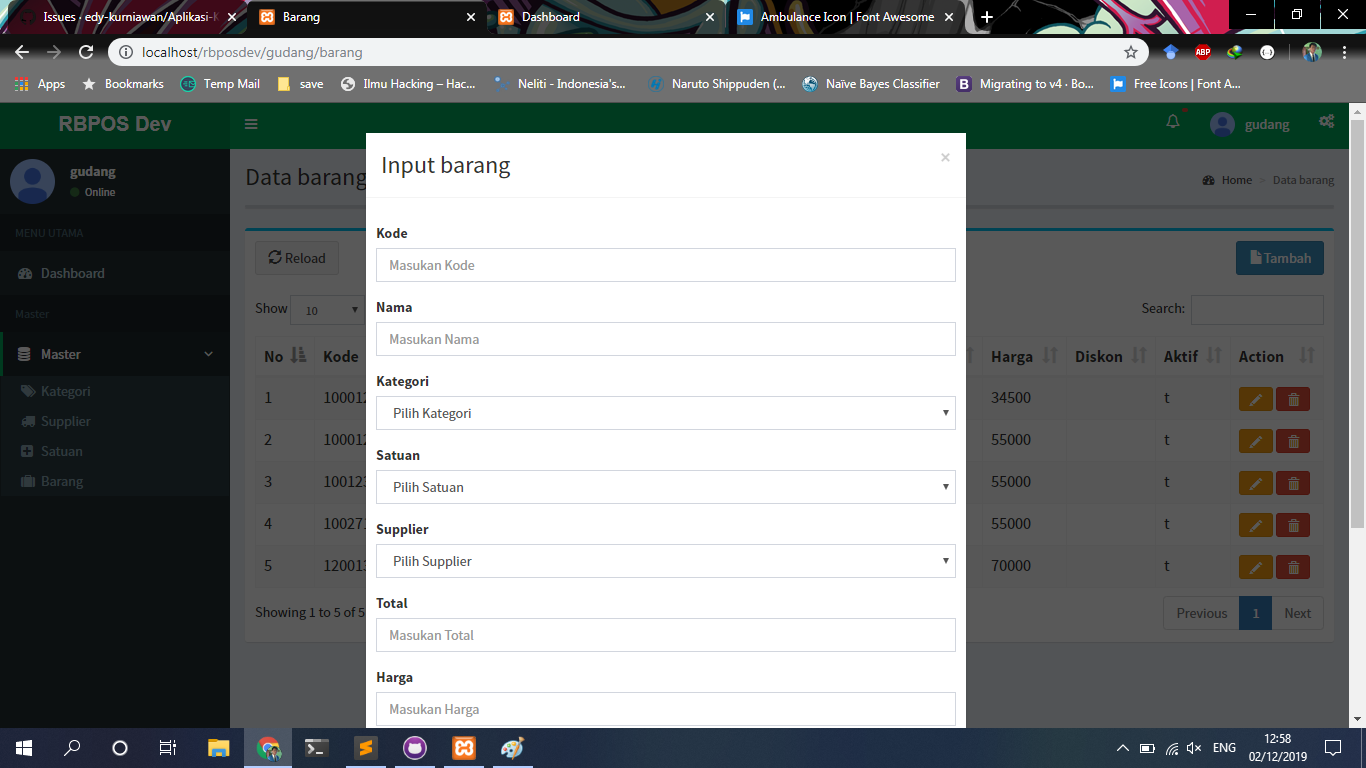
Task: Click the Tambah button
Action: click(x=1279, y=257)
